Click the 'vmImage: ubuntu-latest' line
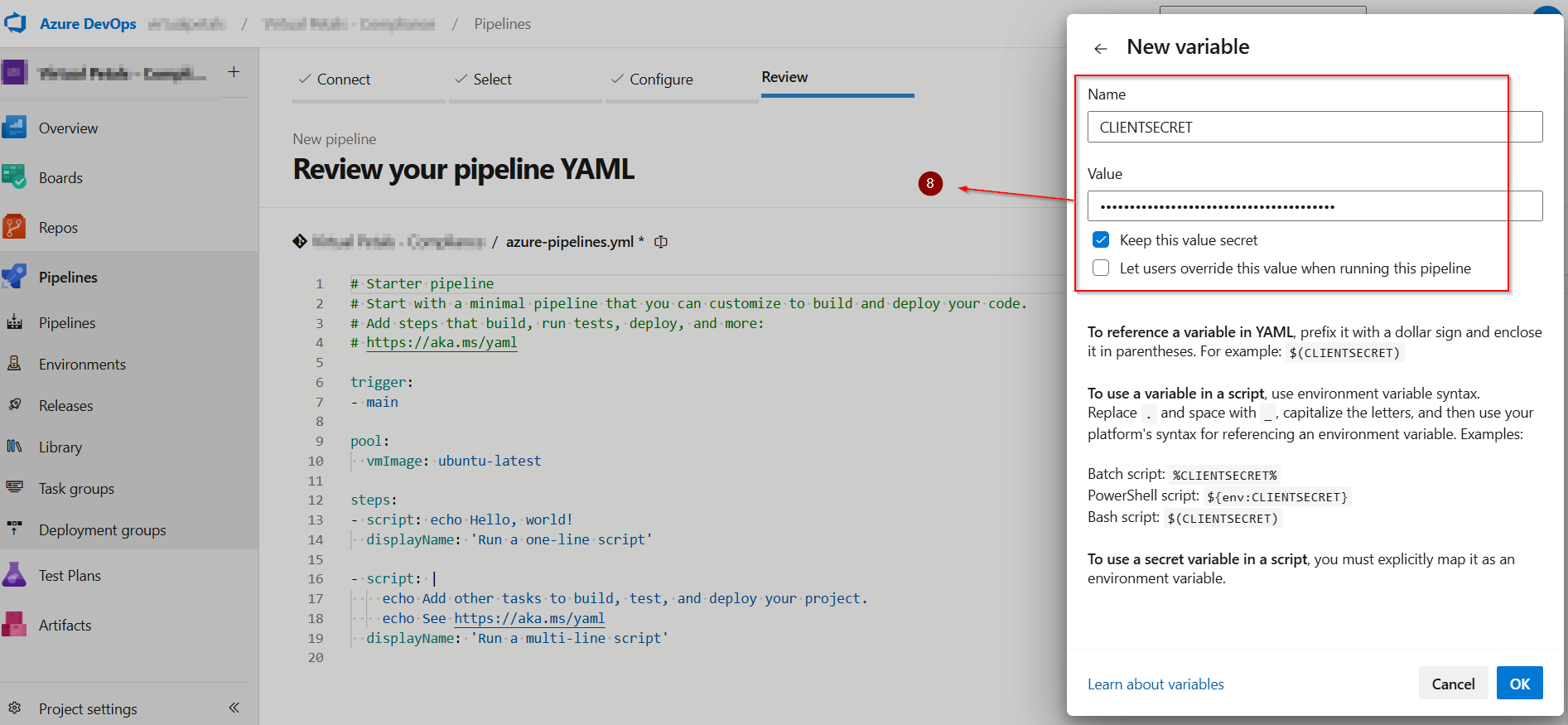The image size is (1568, 725). [x=454, y=461]
